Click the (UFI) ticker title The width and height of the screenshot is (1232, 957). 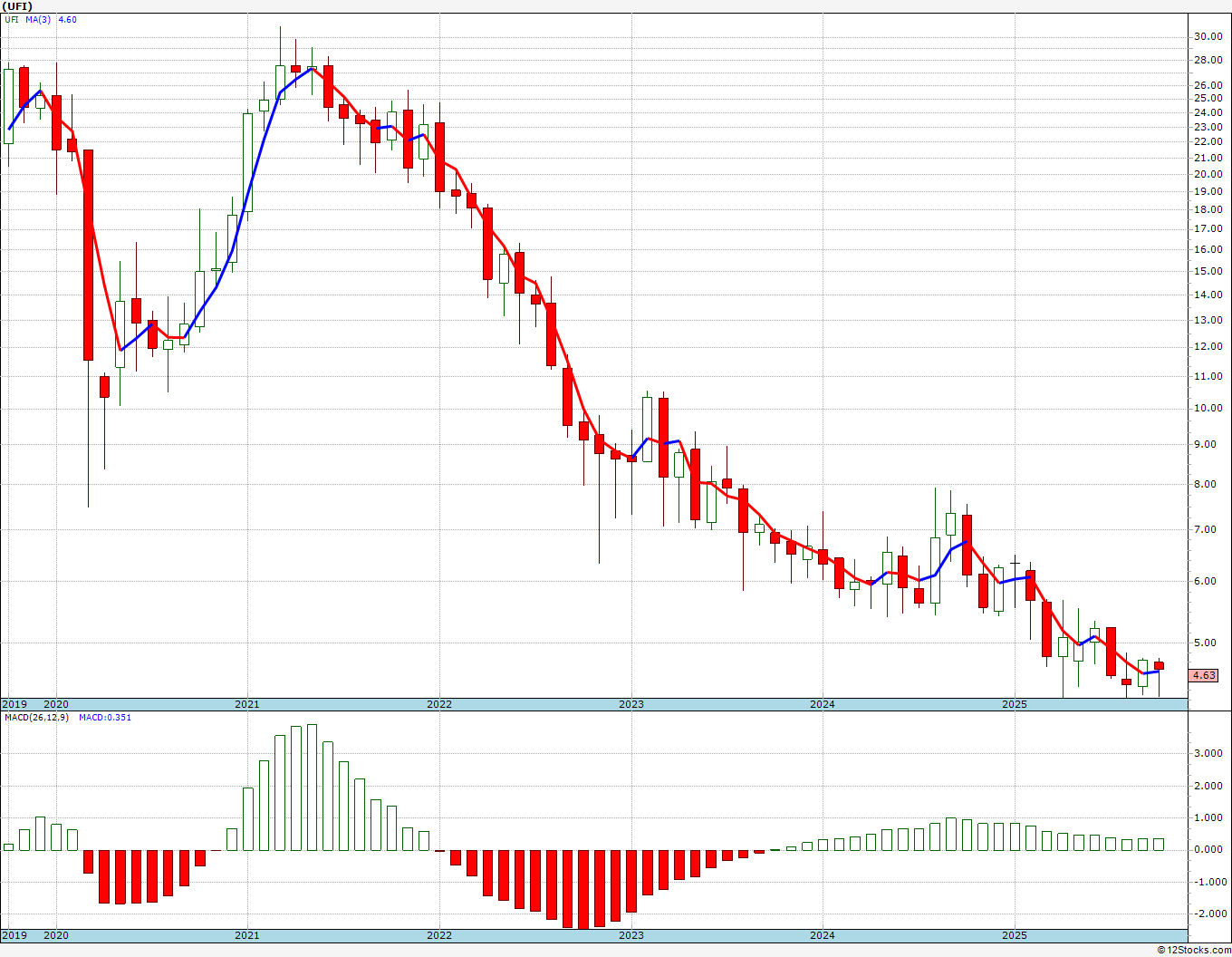[x=17, y=6]
